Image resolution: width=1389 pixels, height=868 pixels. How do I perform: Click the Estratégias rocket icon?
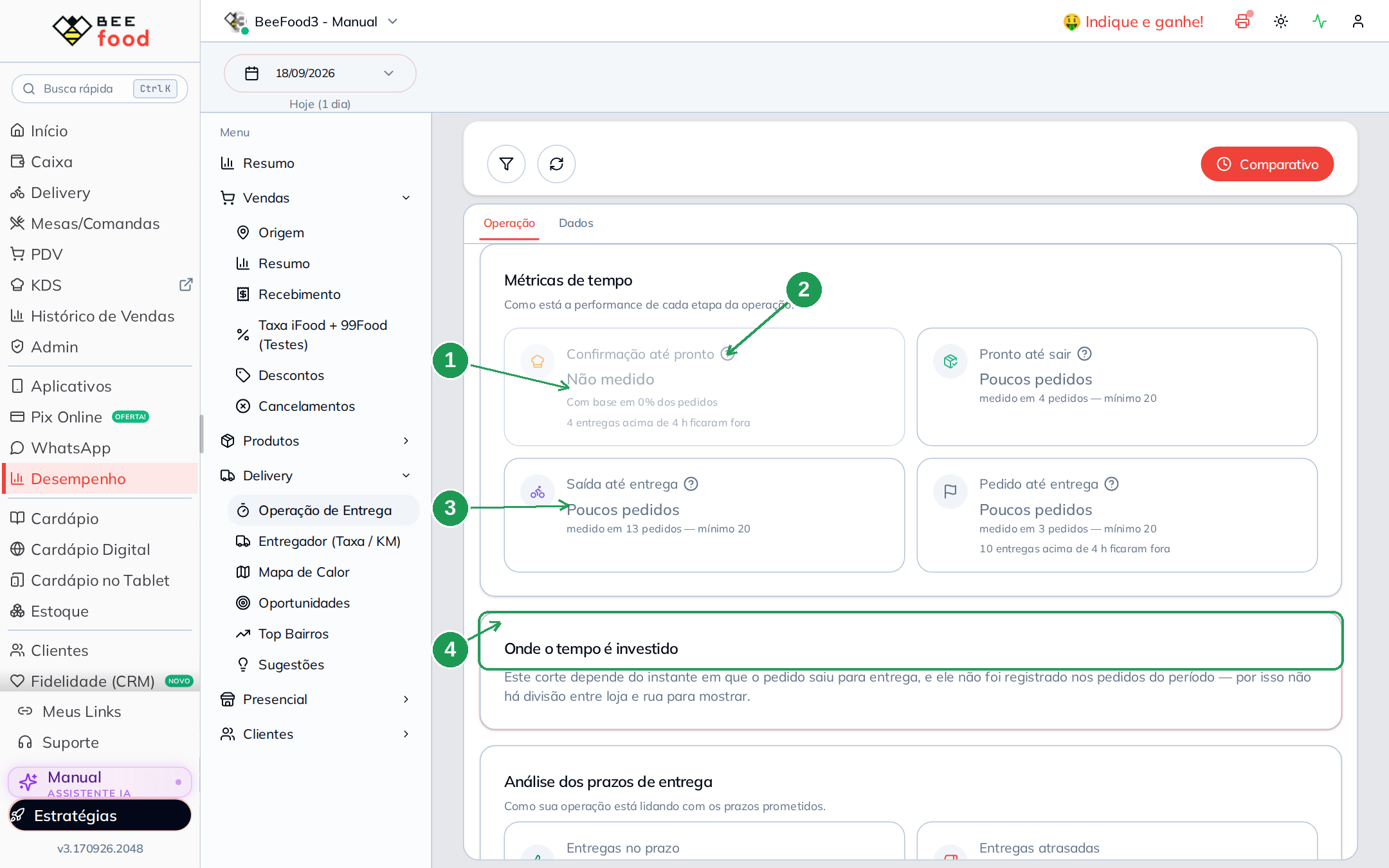point(18,815)
